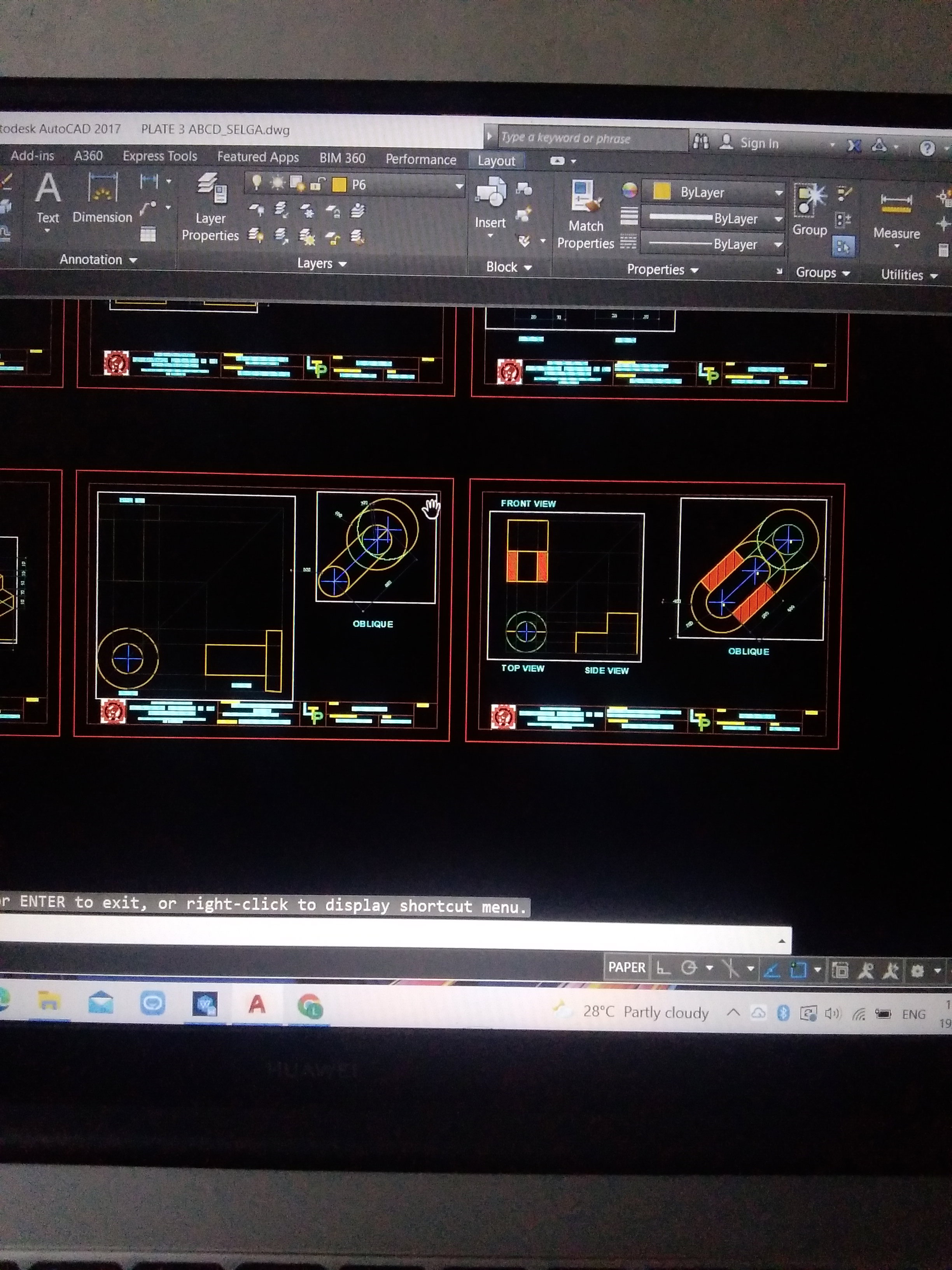The image size is (952, 1270).
Task: Toggle Object Snap Tracking in status bar
Action: (x=772, y=970)
